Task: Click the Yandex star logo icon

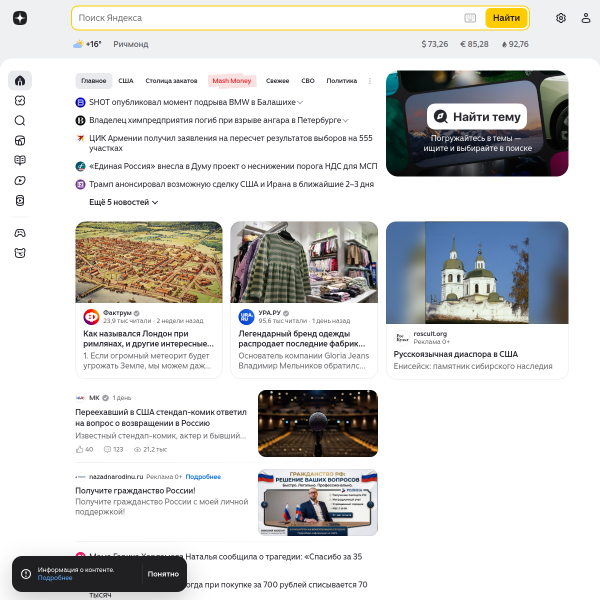Action: (x=20, y=18)
